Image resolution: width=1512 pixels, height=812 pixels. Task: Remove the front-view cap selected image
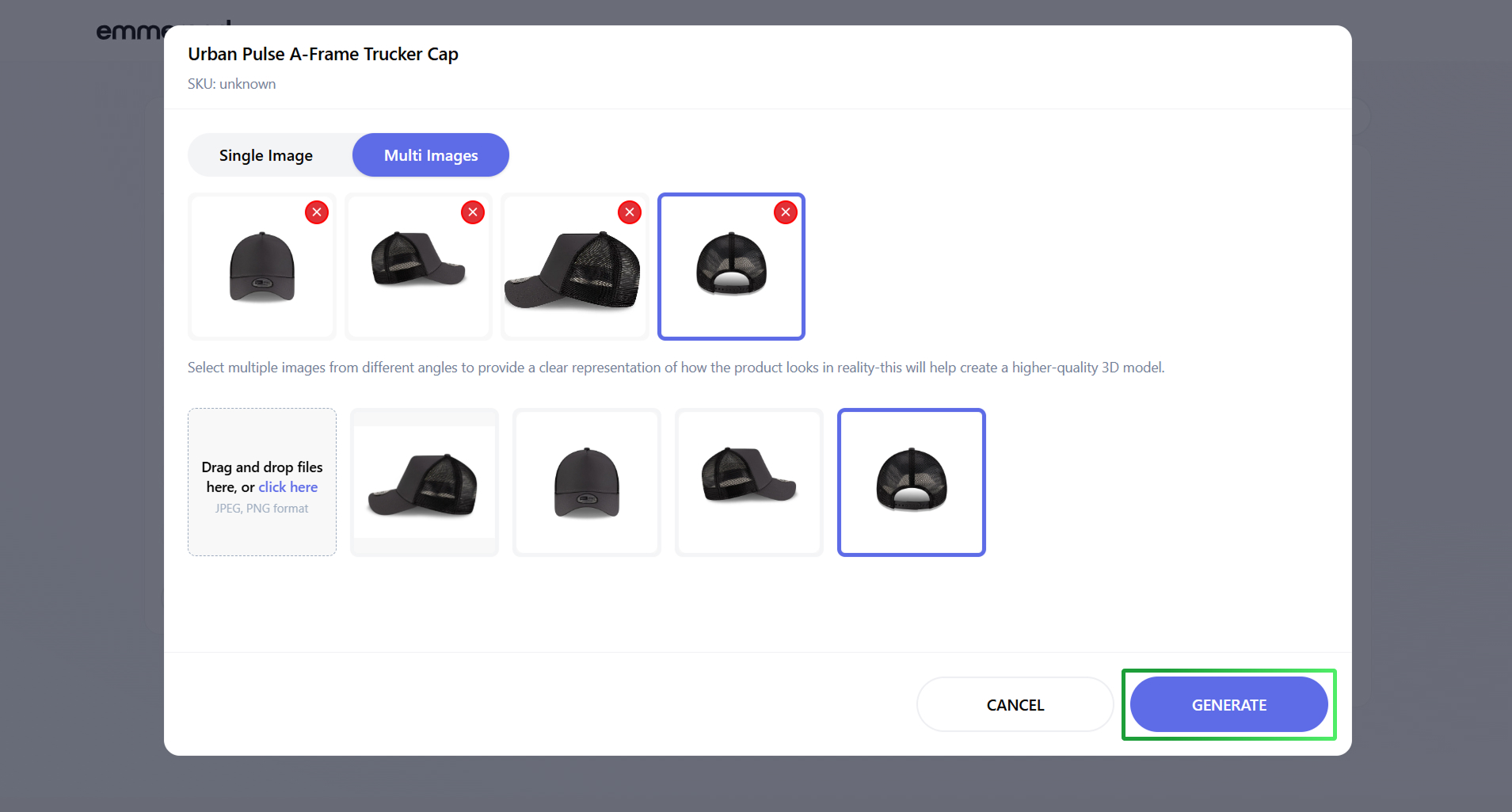pos(317,212)
